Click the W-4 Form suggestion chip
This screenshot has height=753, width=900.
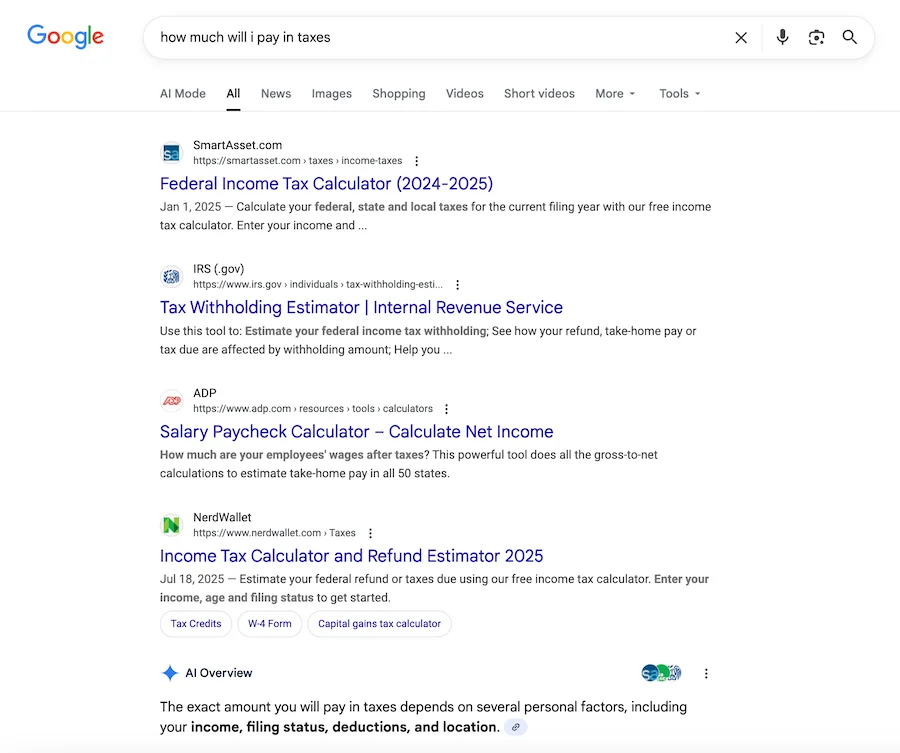(269, 623)
